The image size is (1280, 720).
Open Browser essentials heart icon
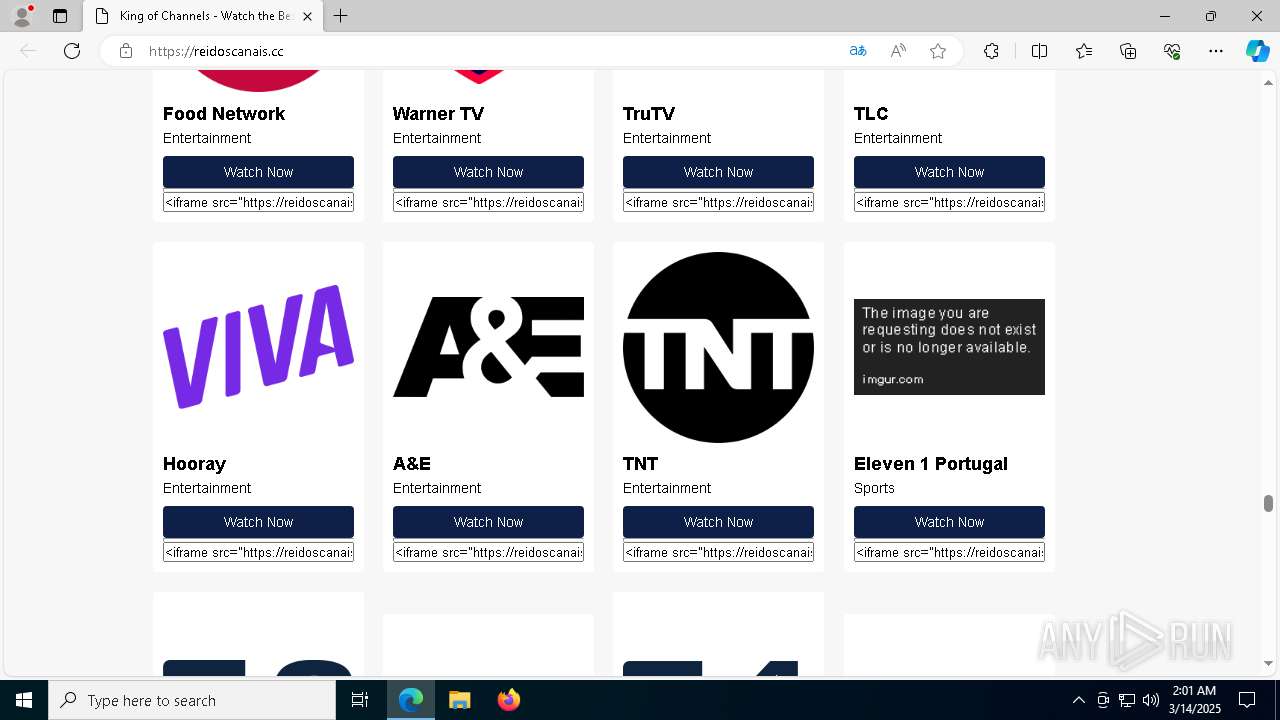point(1172,51)
